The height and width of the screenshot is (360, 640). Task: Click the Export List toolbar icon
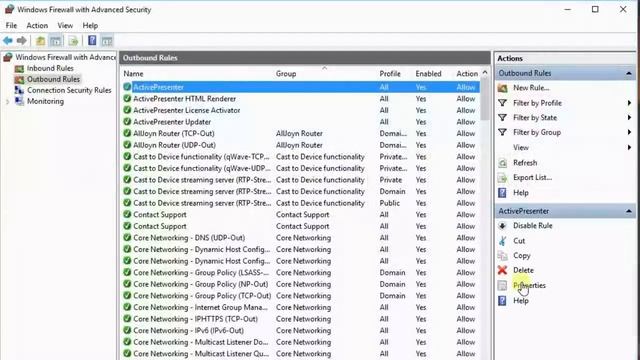pos(73,41)
